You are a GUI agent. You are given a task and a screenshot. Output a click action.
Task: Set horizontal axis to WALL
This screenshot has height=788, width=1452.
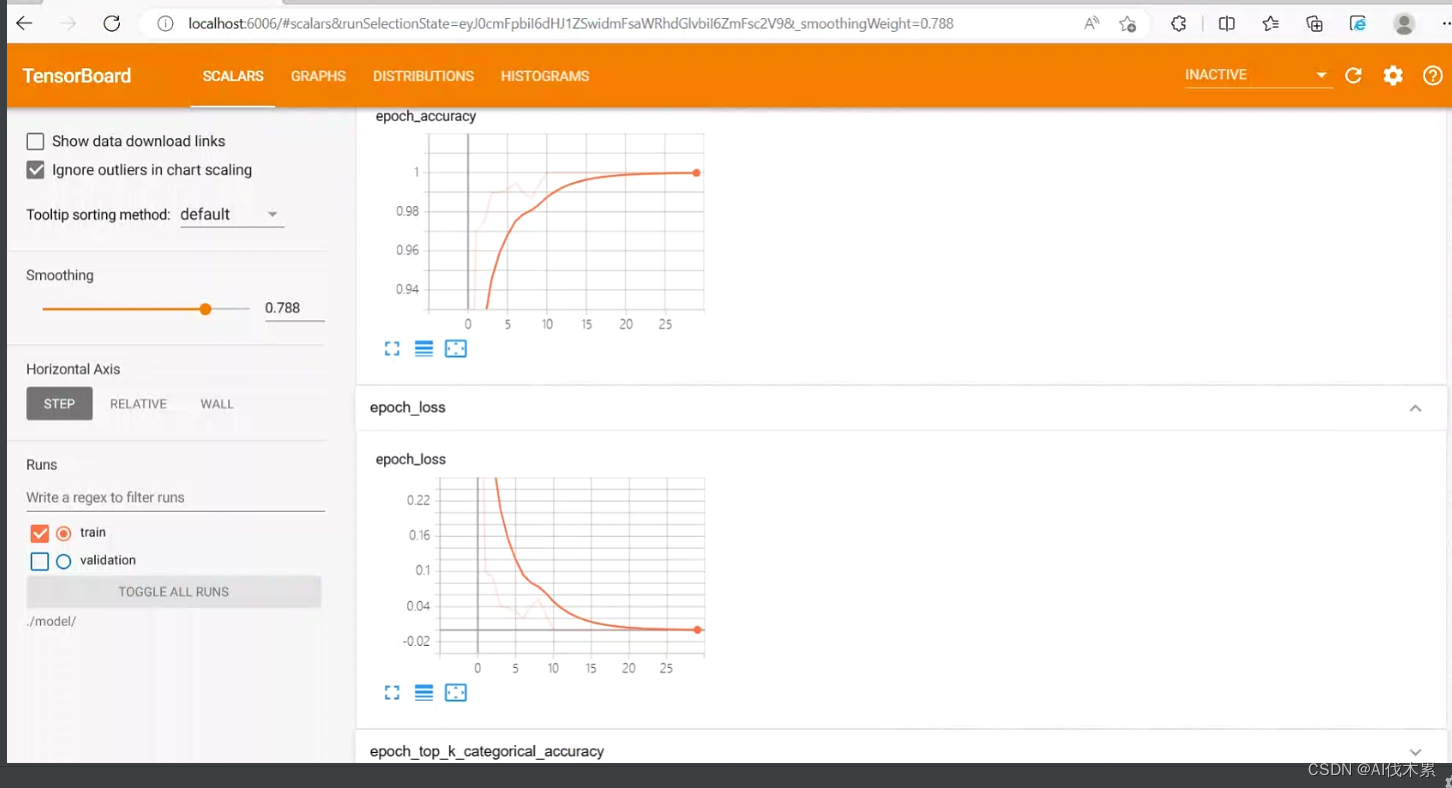(x=217, y=404)
